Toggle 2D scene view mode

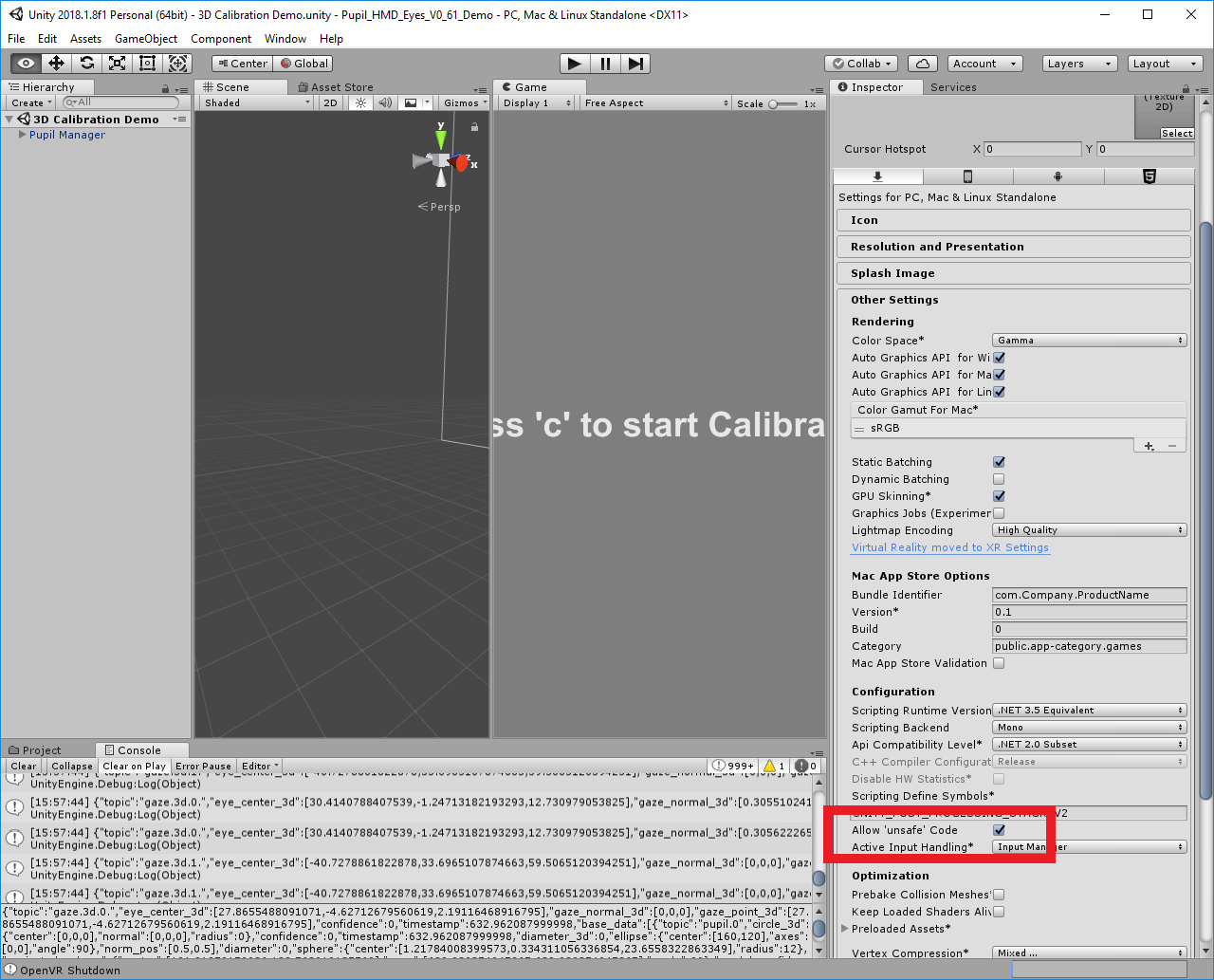click(330, 102)
